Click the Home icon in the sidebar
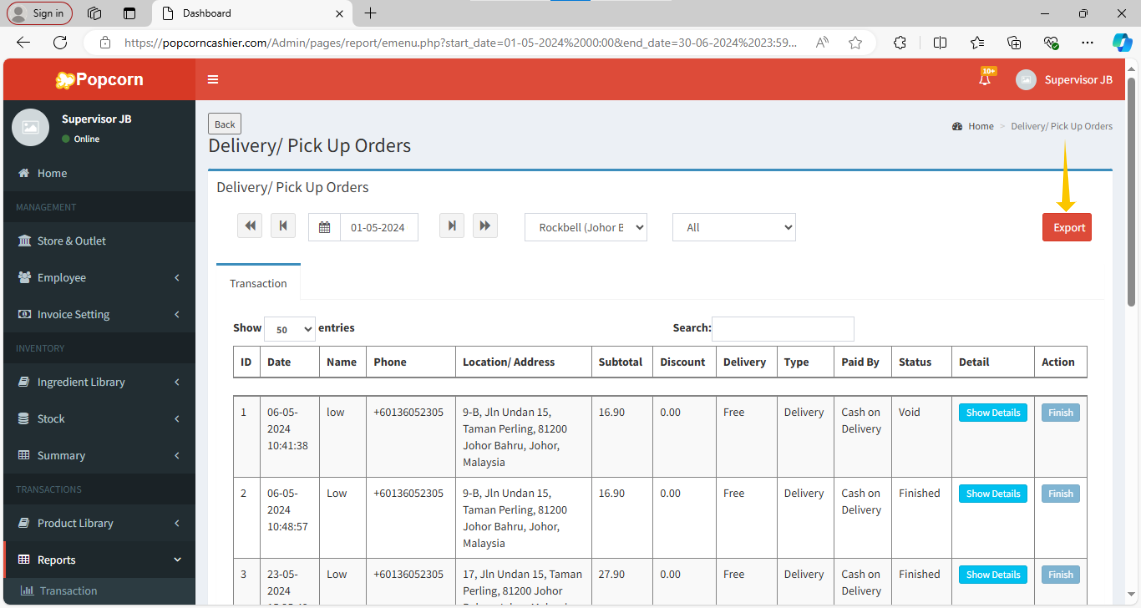This screenshot has width=1141, height=608. coord(24,173)
